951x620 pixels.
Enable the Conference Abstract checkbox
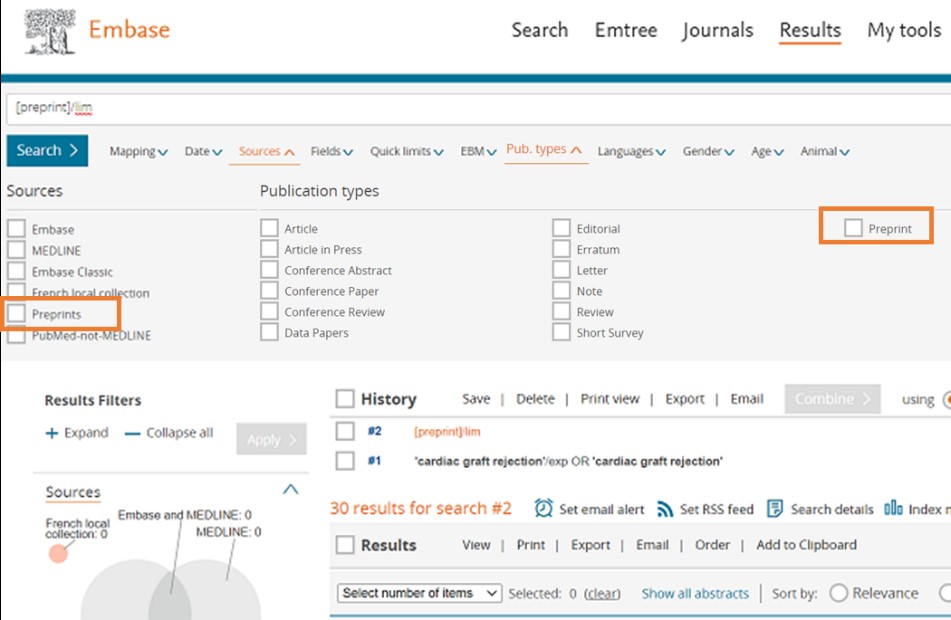(269, 270)
